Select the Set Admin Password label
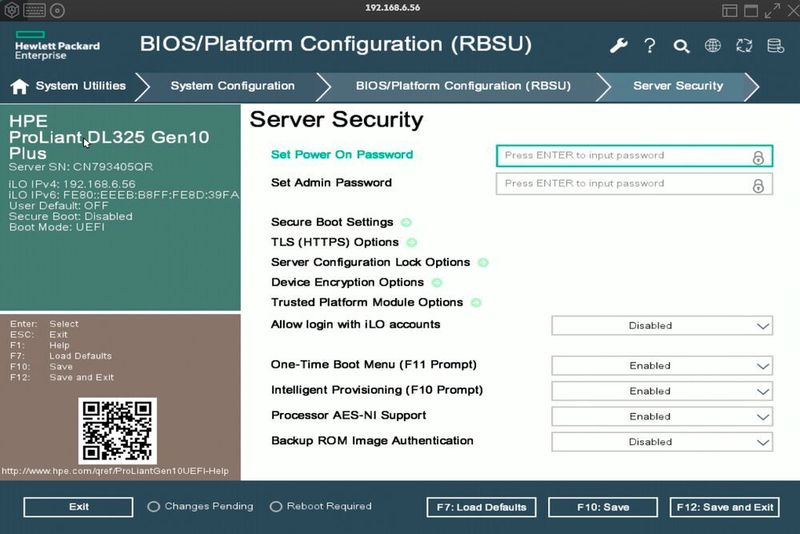This screenshot has height=534, width=800. pyautogui.click(x=331, y=183)
